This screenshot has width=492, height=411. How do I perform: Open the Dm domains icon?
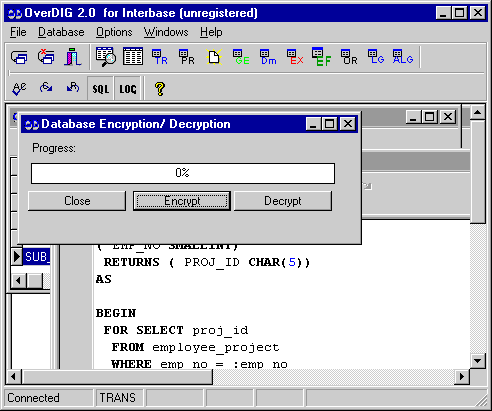(x=268, y=57)
